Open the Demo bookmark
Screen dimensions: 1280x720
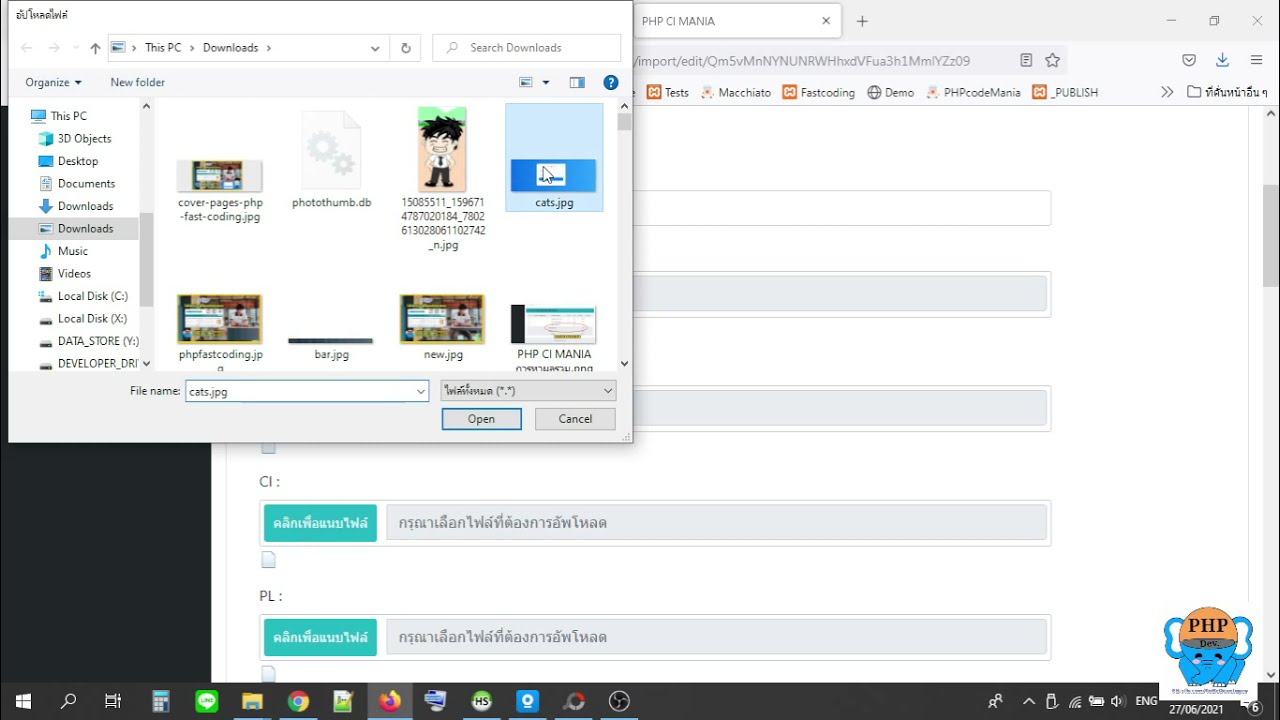point(891,92)
